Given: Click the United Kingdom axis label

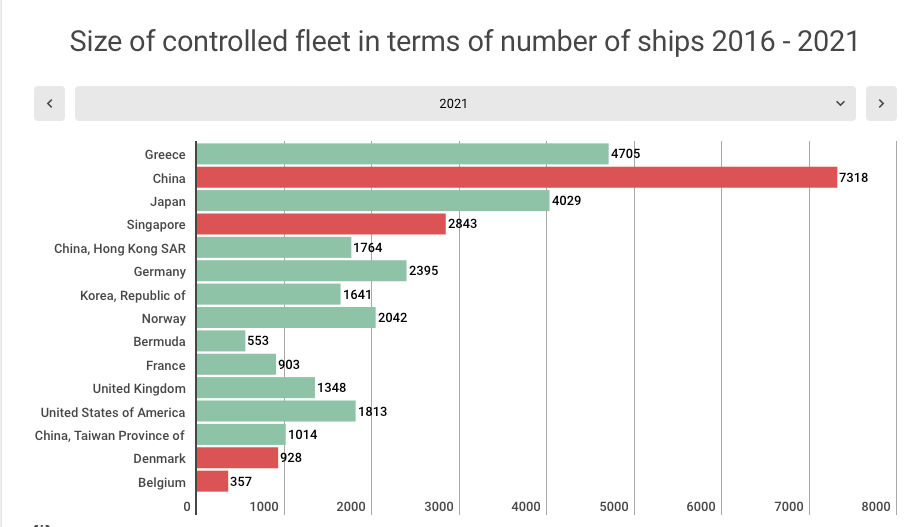Looking at the screenshot, I should click(139, 388).
